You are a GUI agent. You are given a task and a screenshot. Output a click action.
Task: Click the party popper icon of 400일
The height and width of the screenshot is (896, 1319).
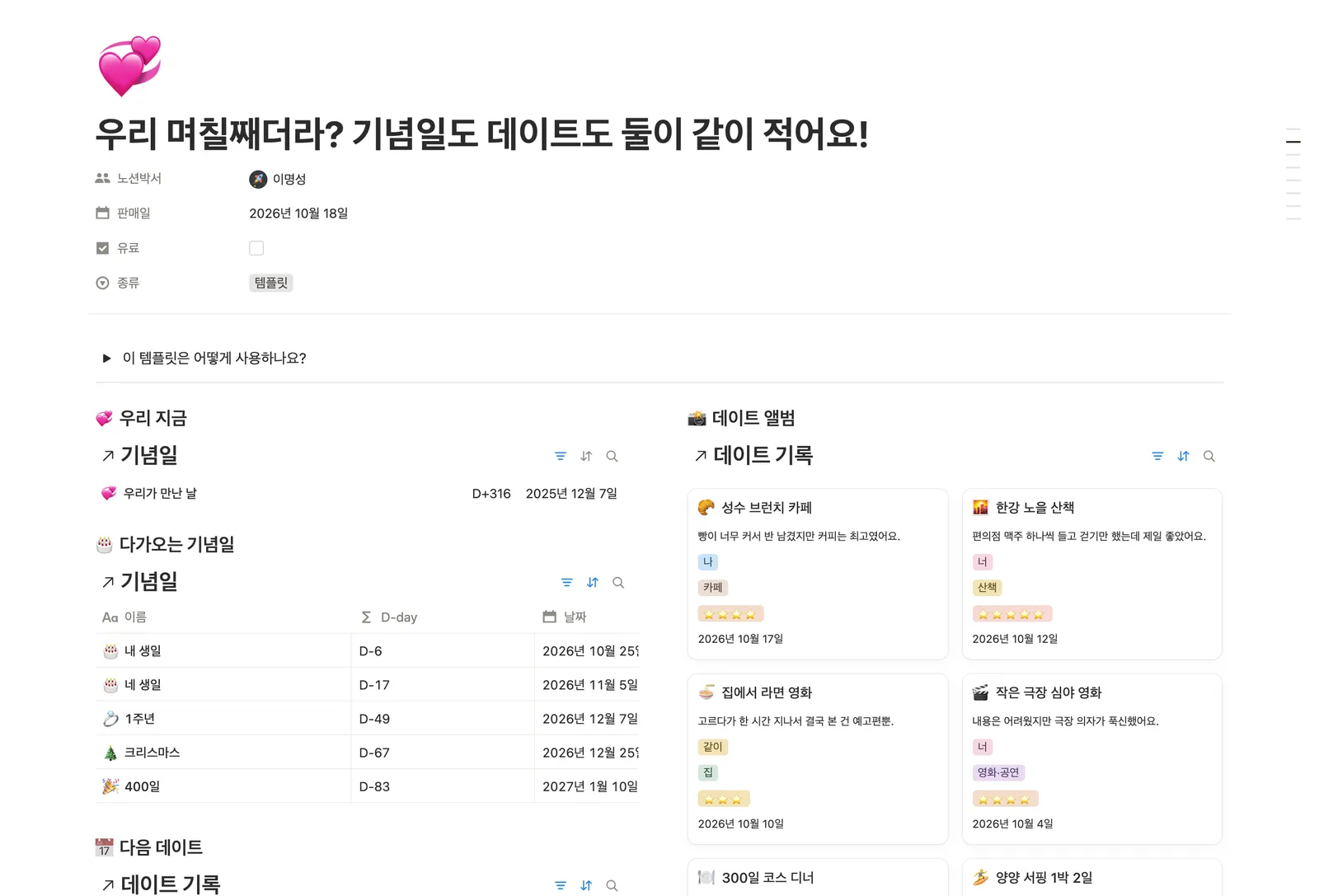tap(110, 786)
